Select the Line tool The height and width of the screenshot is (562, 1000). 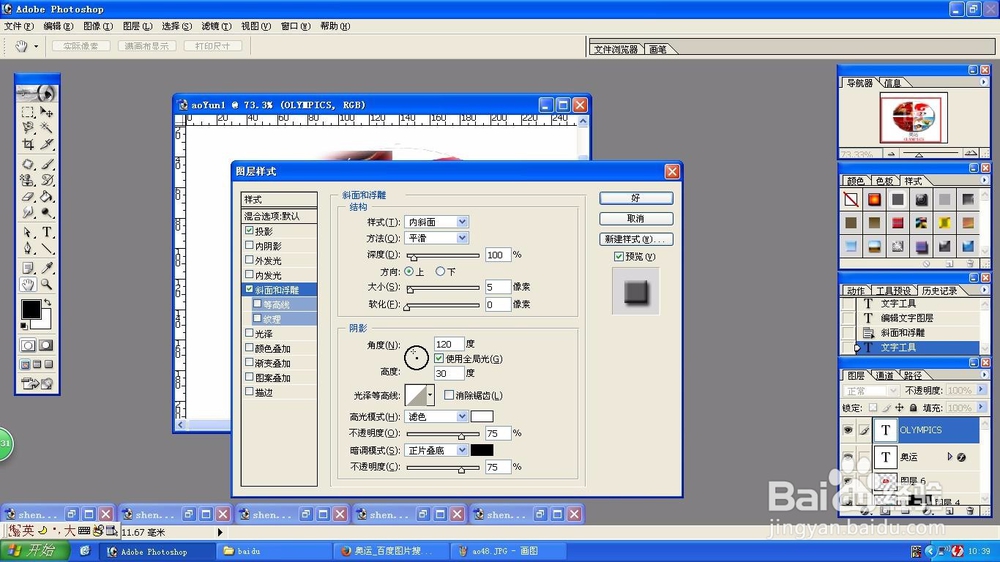coord(47,248)
